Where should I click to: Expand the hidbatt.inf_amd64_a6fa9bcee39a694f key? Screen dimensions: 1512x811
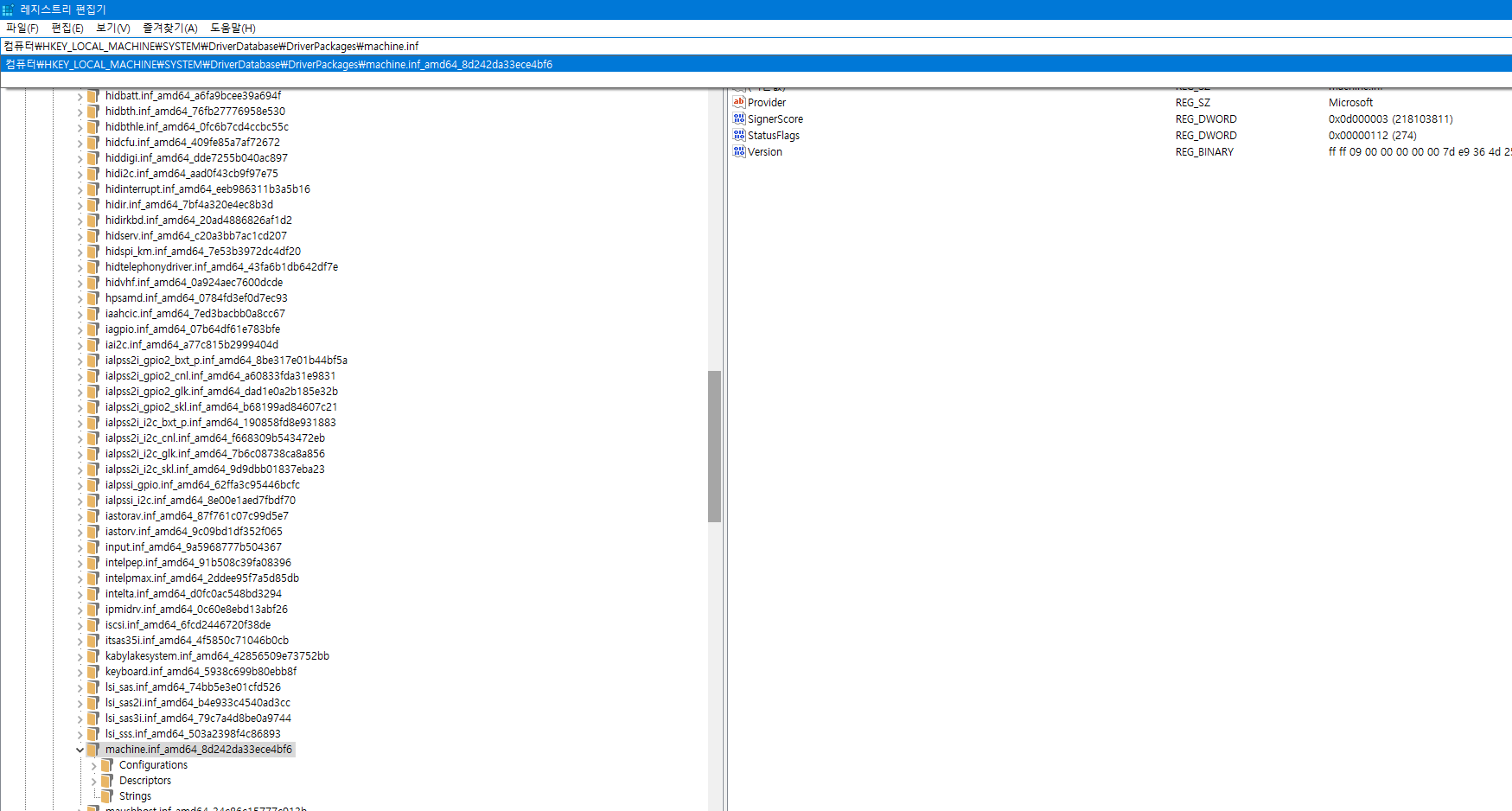80,96
